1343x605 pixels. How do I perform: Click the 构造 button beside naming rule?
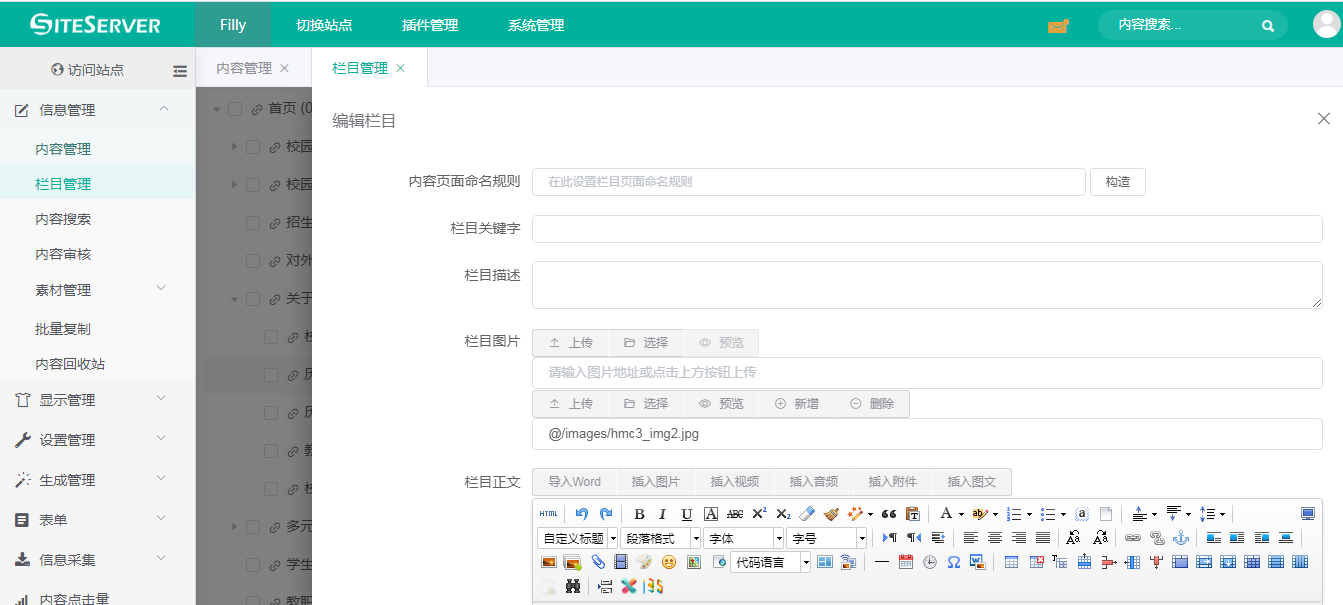(x=1117, y=182)
